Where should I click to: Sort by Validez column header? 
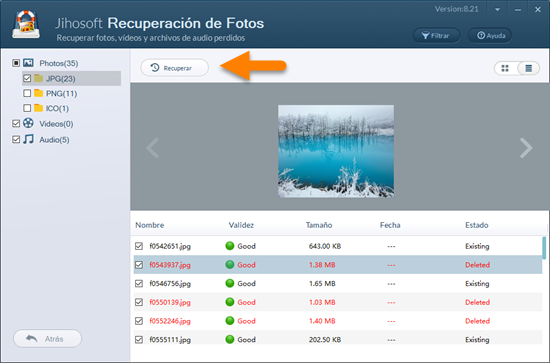coord(241,225)
